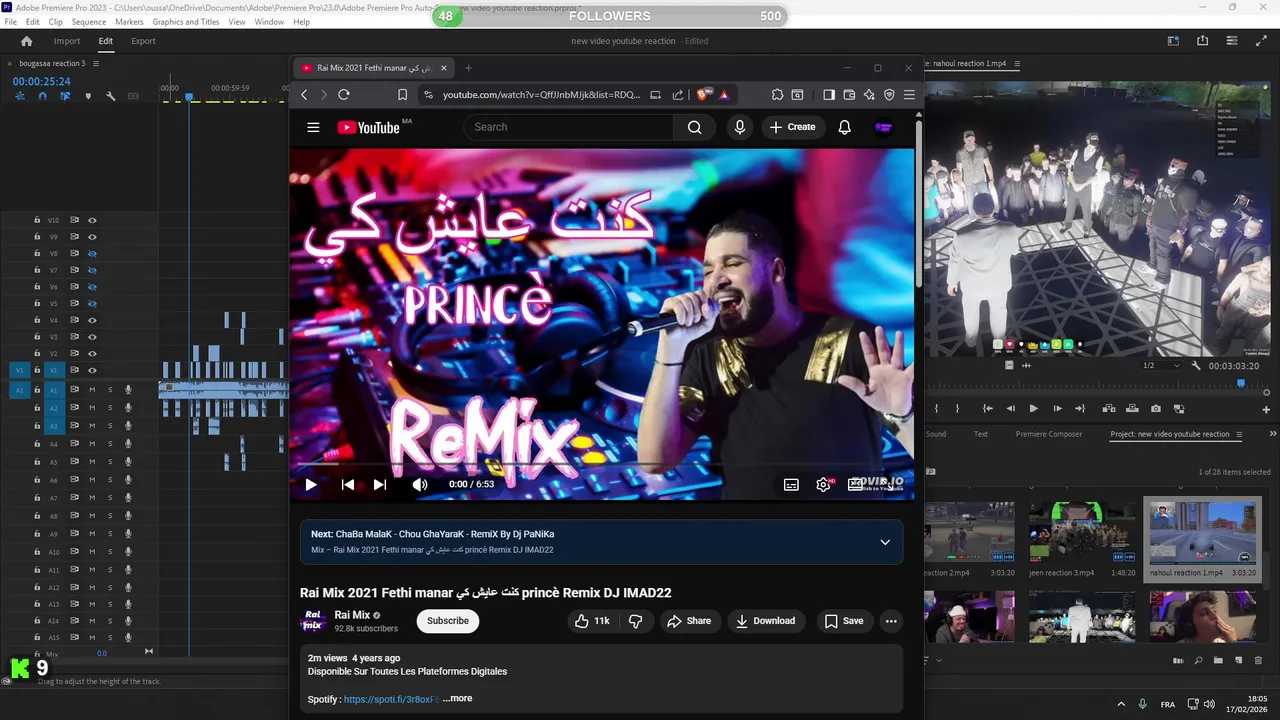Search with your voice on YouTube
Image resolution: width=1280 pixels, height=720 pixels.
click(x=740, y=127)
